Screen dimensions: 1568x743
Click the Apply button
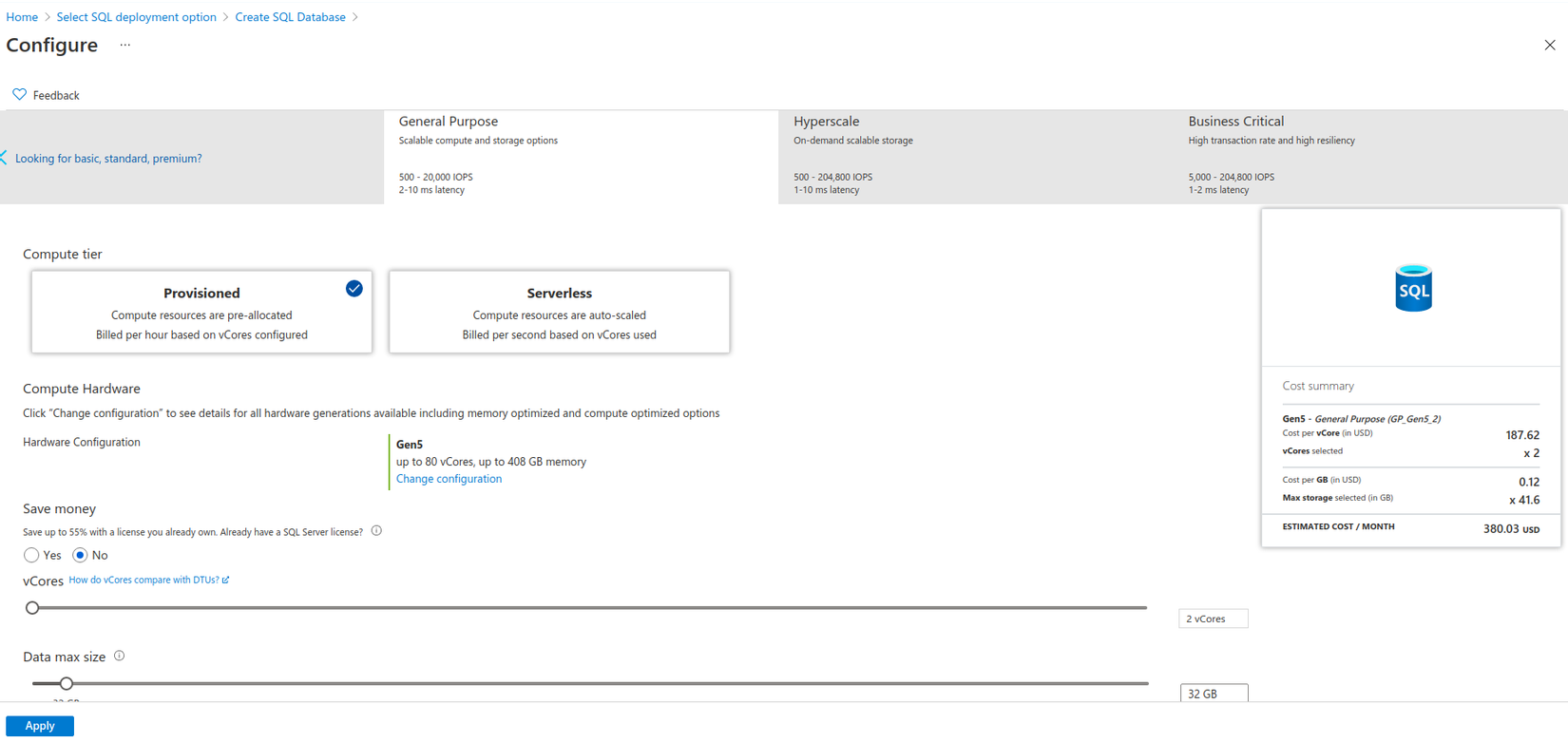coord(40,726)
